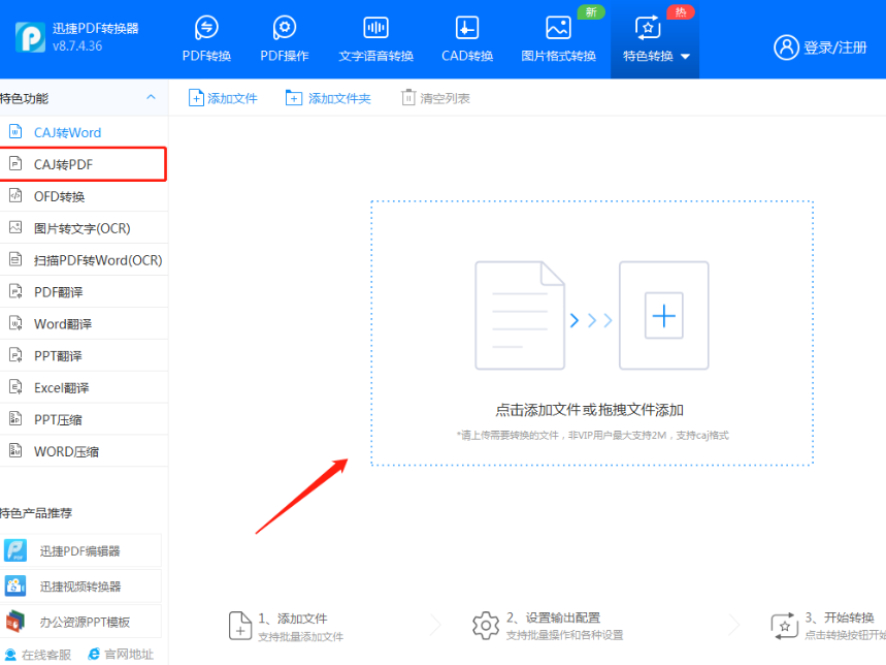Select Excel翻译 in the sidebar
The height and width of the screenshot is (665, 886).
point(84,388)
